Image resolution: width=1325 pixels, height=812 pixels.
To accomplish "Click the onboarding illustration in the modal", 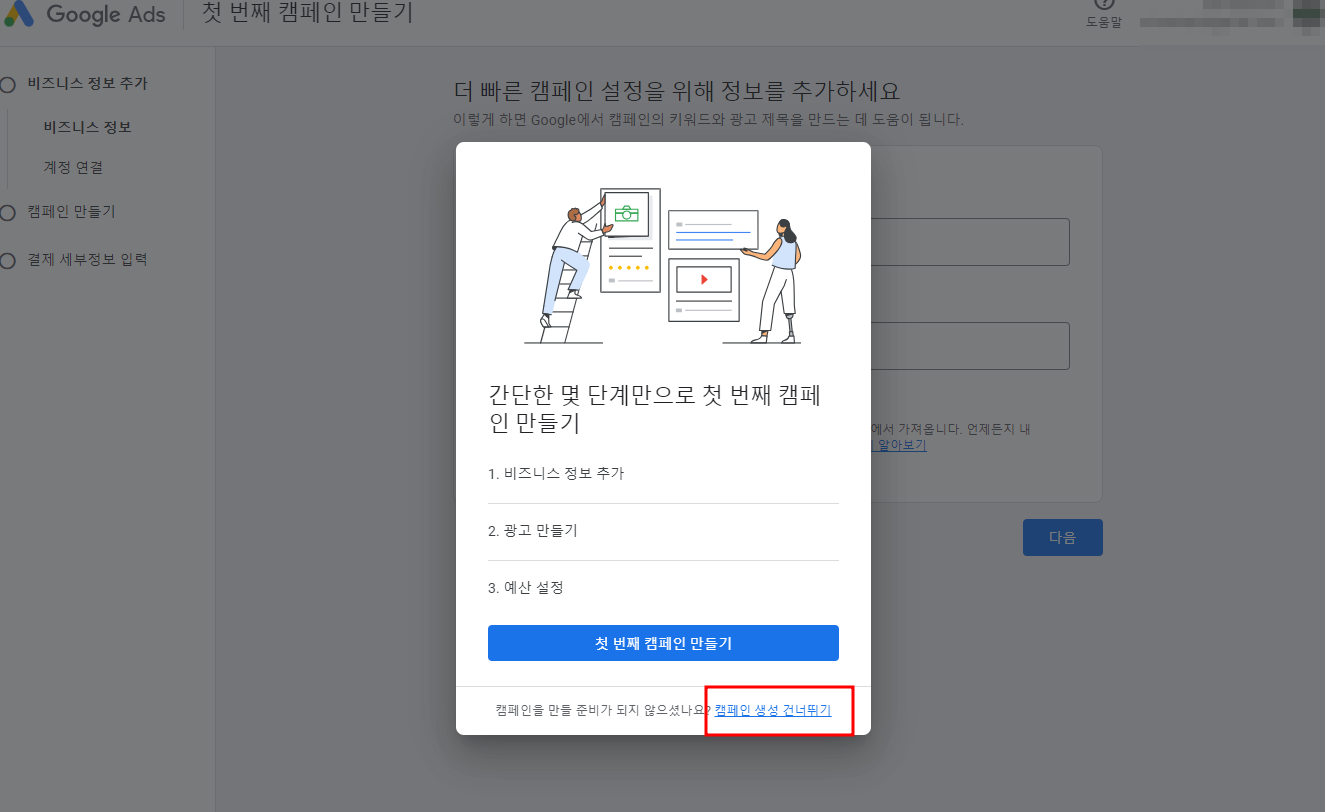I will [x=663, y=265].
